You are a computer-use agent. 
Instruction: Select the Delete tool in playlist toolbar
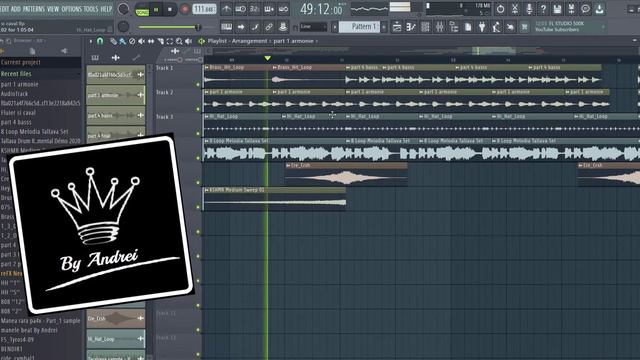pos(132,41)
